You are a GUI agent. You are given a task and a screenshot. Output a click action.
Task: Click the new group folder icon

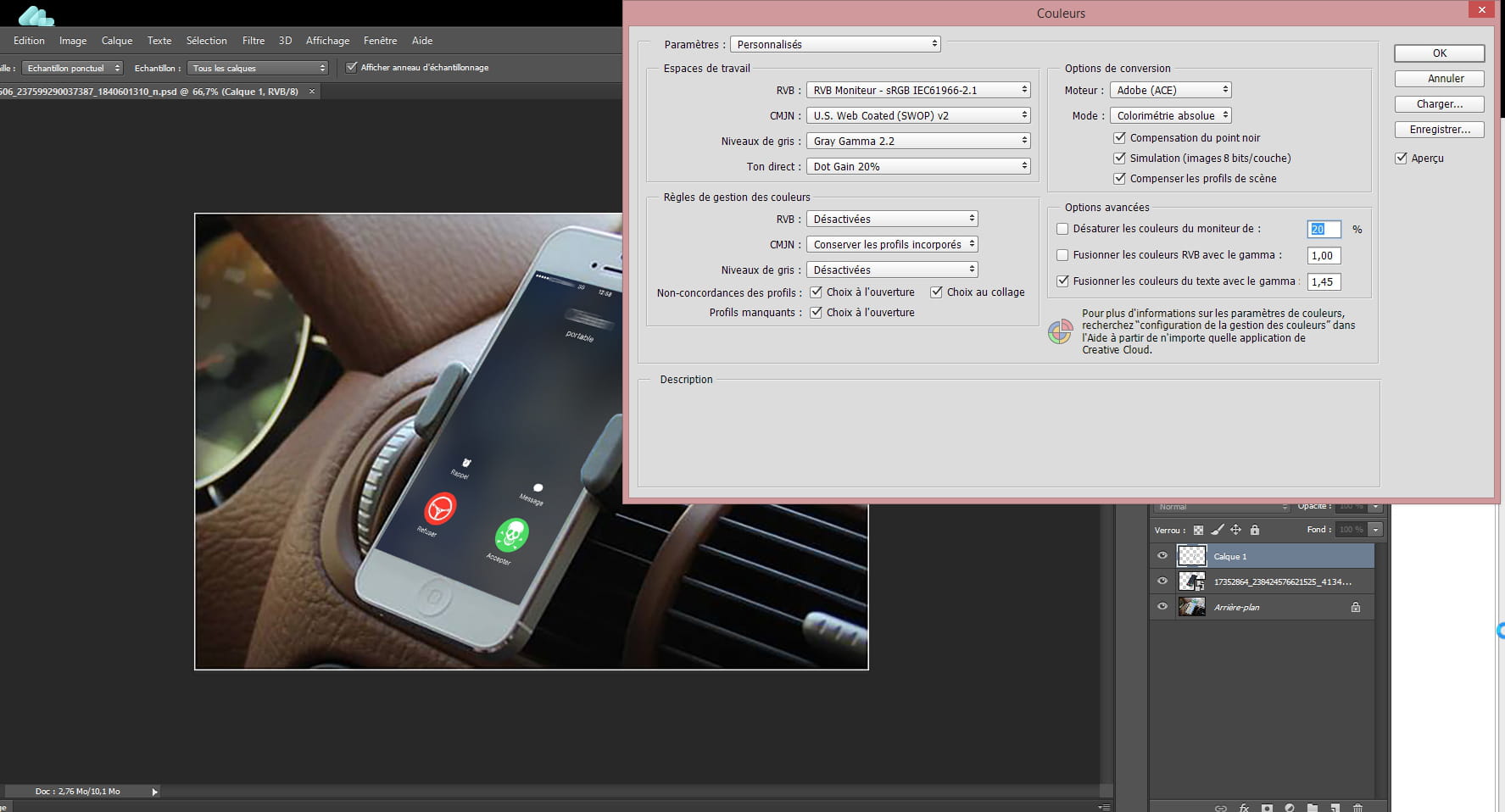(1313, 808)
